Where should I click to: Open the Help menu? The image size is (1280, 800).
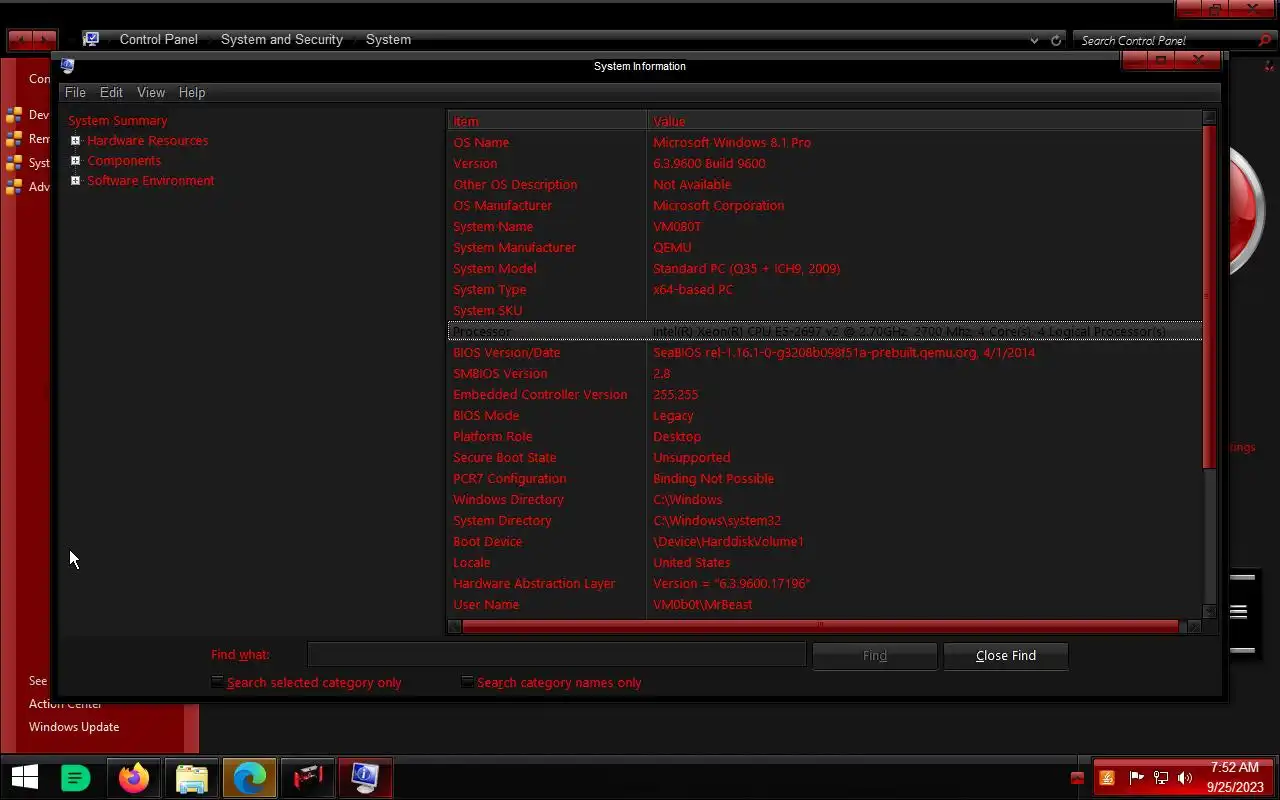point(192,92)
